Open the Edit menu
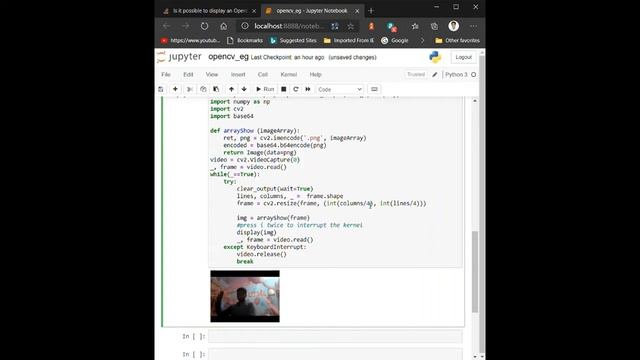This screenshot has width=640, height=360. (188, 74)
